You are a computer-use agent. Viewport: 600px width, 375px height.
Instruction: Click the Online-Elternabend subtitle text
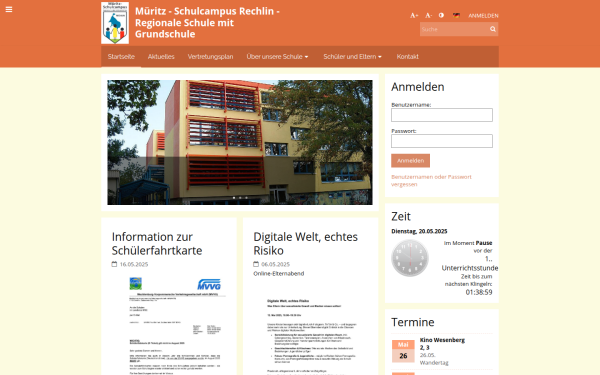point(279,273)
